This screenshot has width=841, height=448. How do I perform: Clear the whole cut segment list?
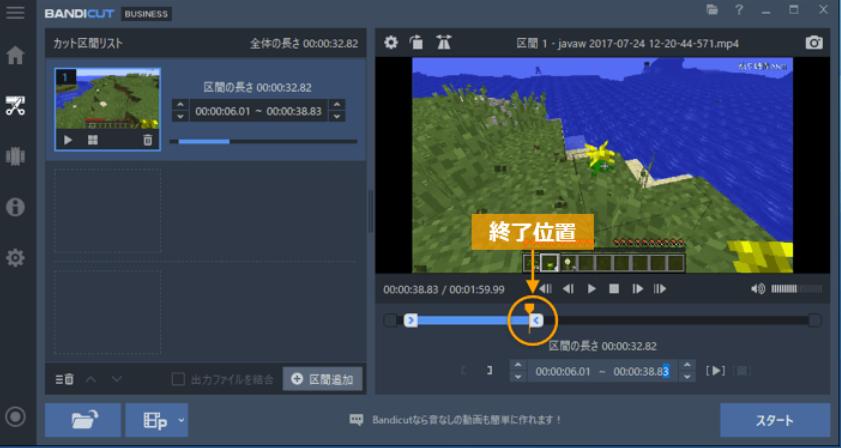coord(64,379)
